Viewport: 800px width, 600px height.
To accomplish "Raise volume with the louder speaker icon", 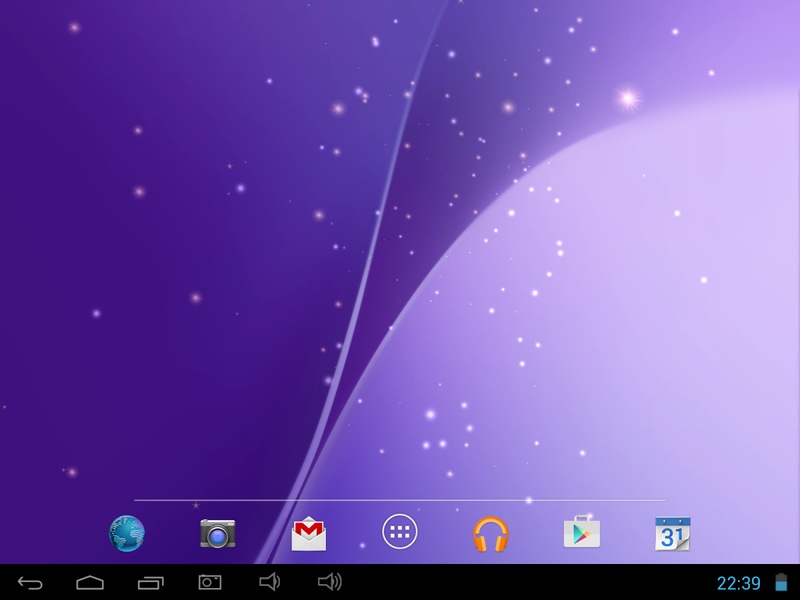I will 330,582.
